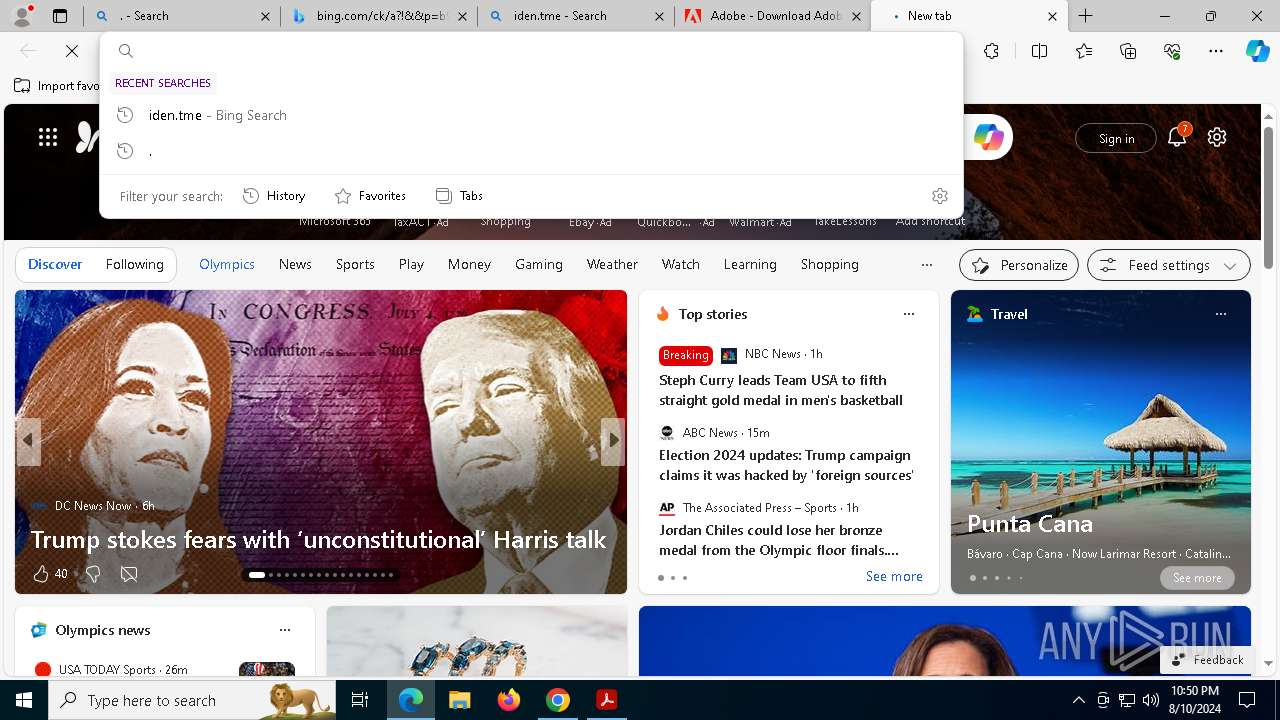Open comments on the Trump Harris story
Screen dimensions: 1280x720
pos(129,574)
